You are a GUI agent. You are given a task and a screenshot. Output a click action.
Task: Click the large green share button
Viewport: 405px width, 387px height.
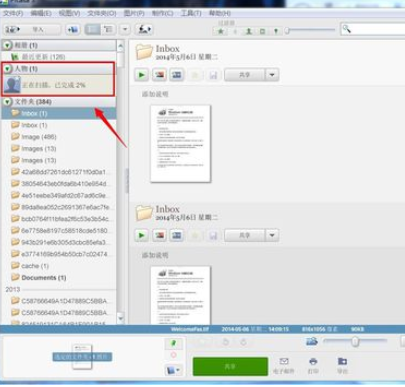pyautogui.click(x=230, y=366)
